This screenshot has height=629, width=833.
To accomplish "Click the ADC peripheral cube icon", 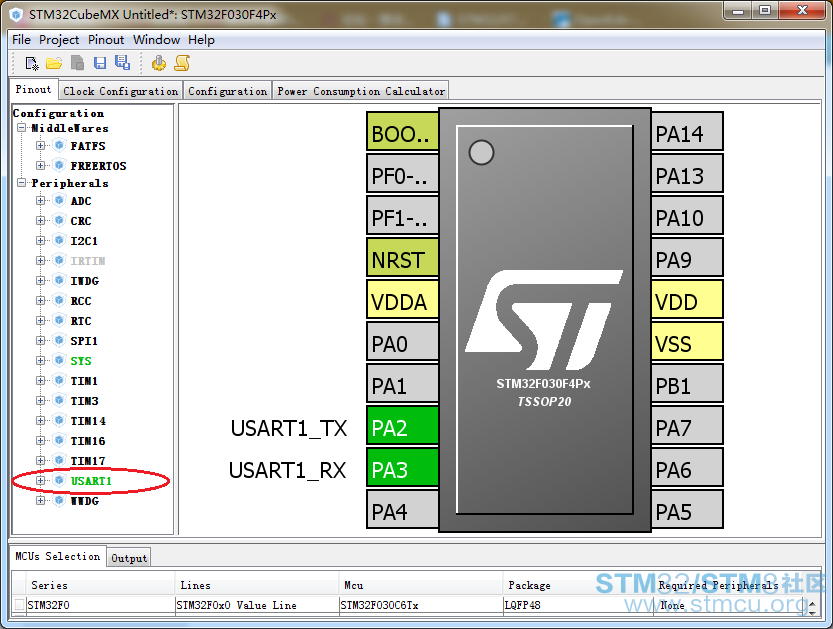I will (x=60, y=200).
